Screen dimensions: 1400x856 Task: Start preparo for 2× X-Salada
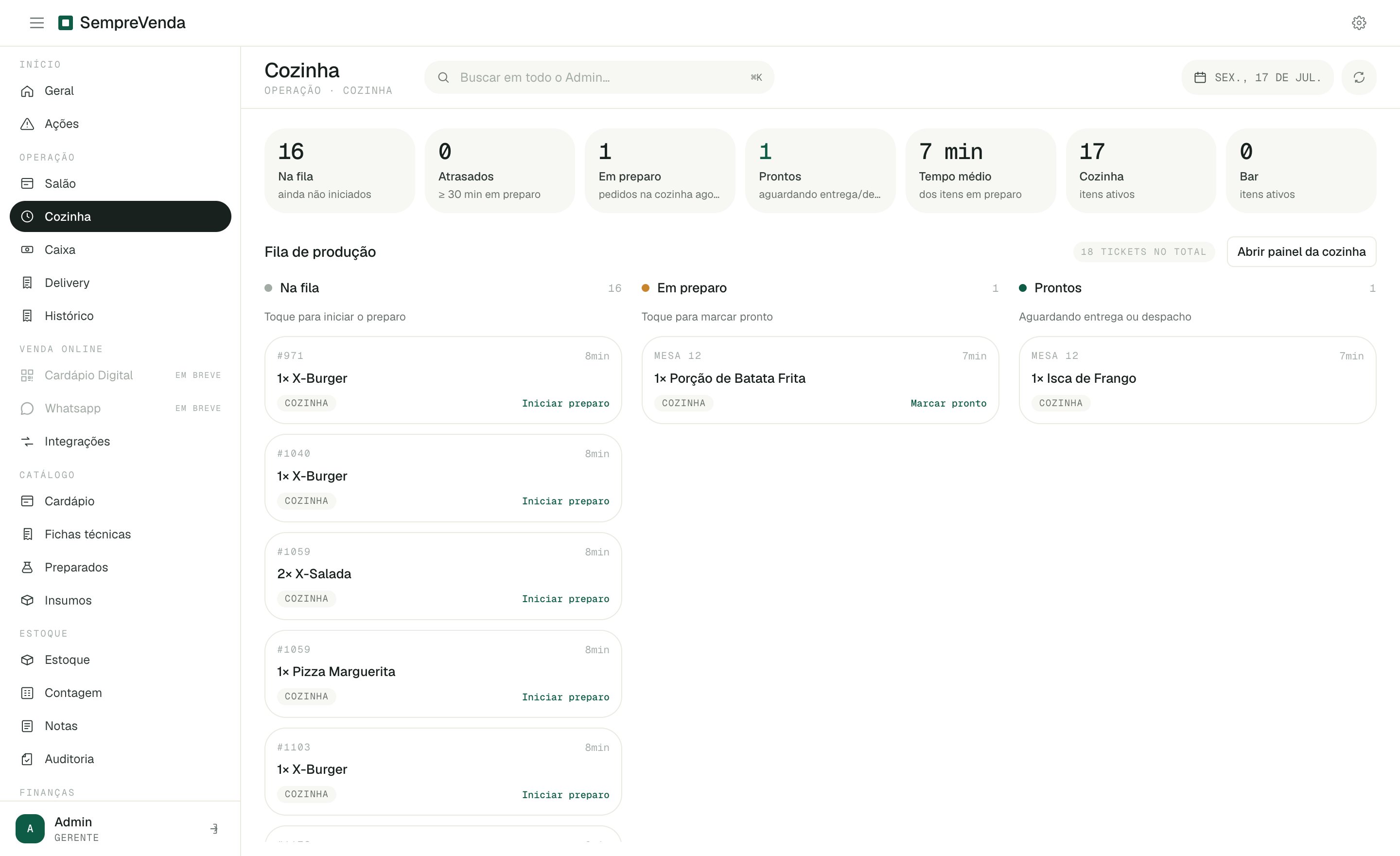point(565,599)
